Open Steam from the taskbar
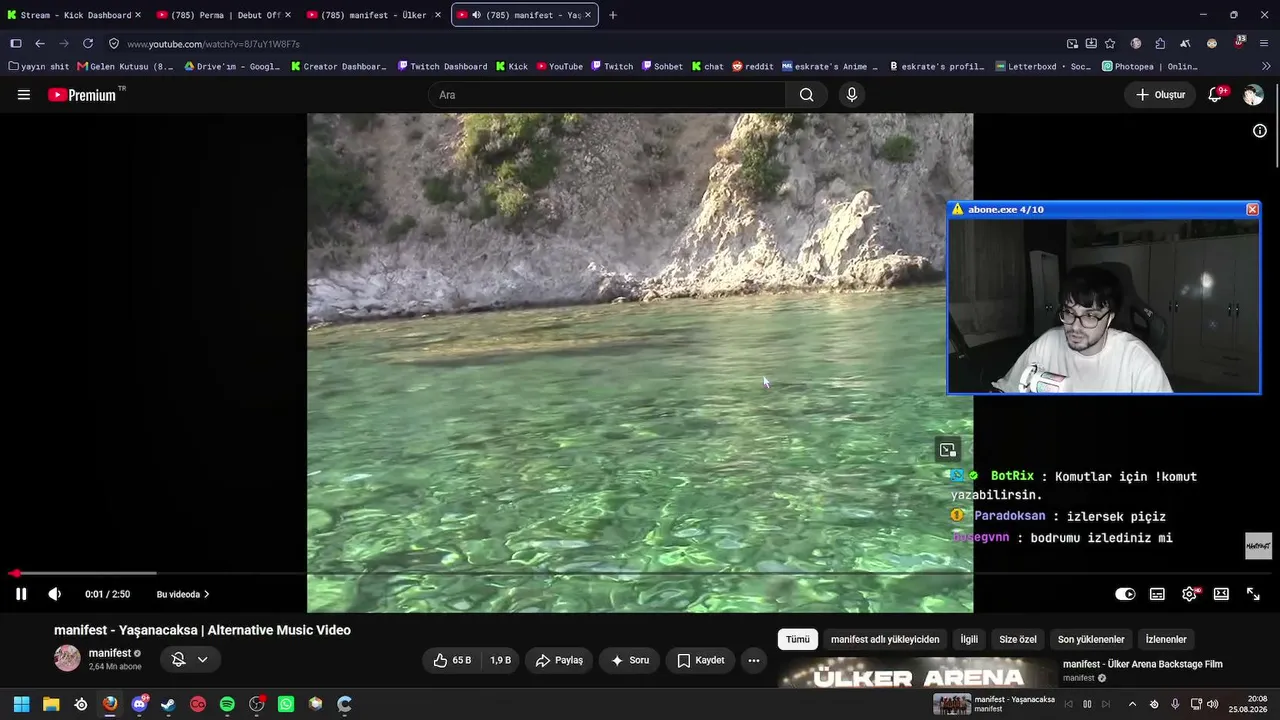 click(x=168, y=704)
